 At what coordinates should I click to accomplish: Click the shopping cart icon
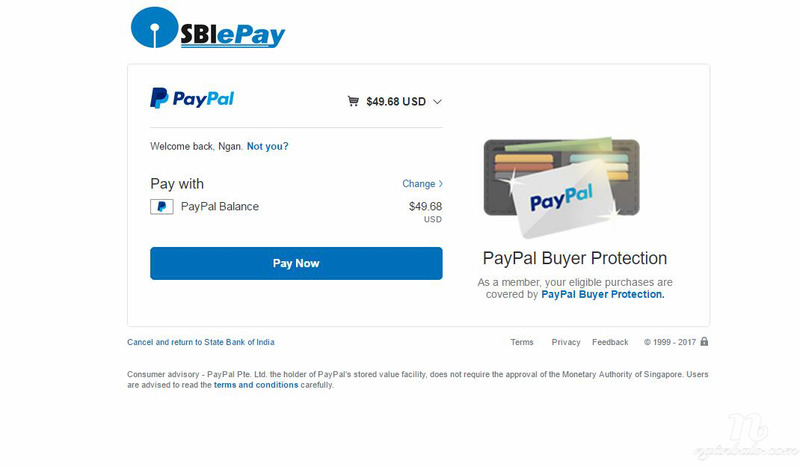click(x=353, y=101)
